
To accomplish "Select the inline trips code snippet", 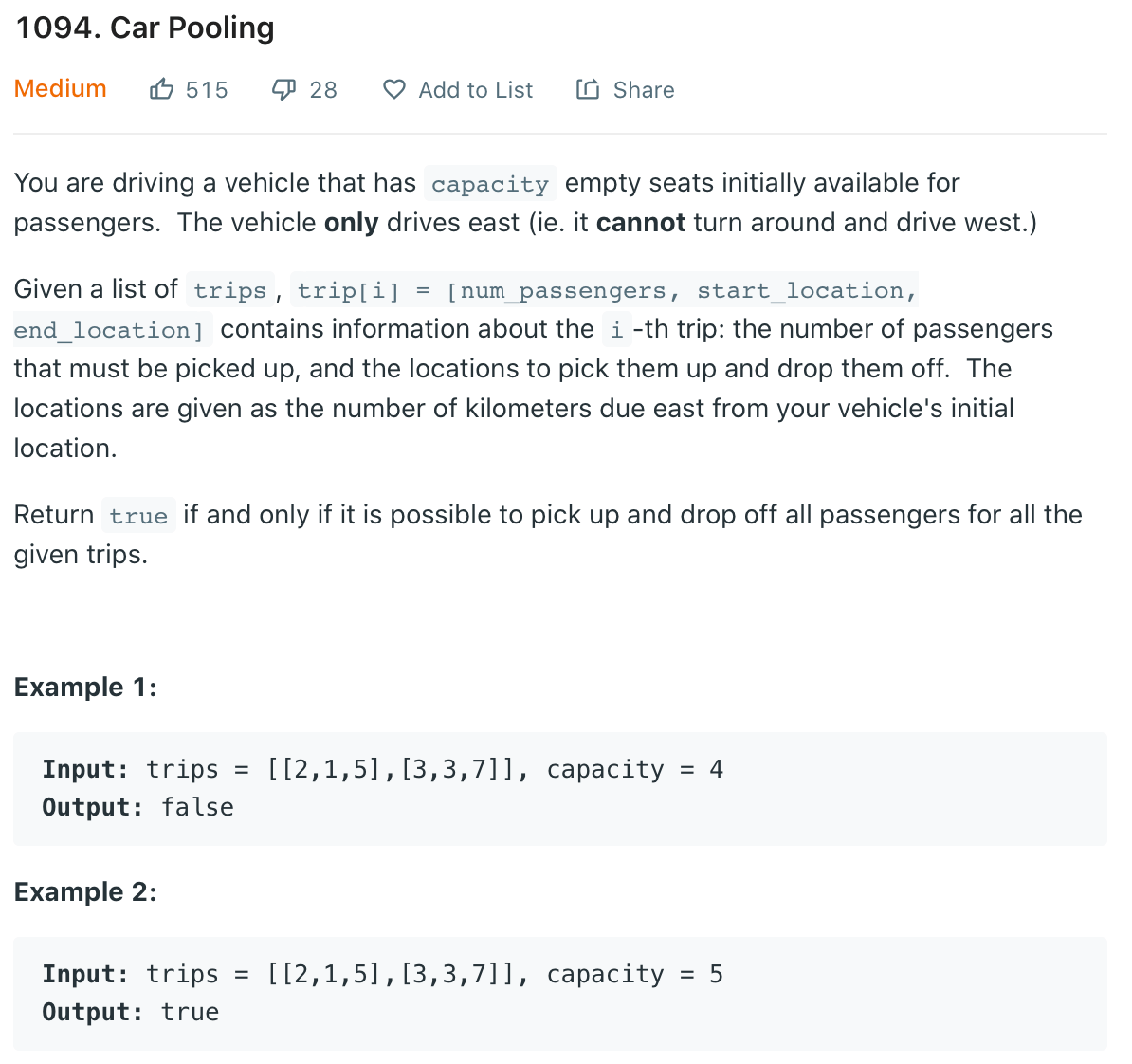I will click(x=228, y=290).
